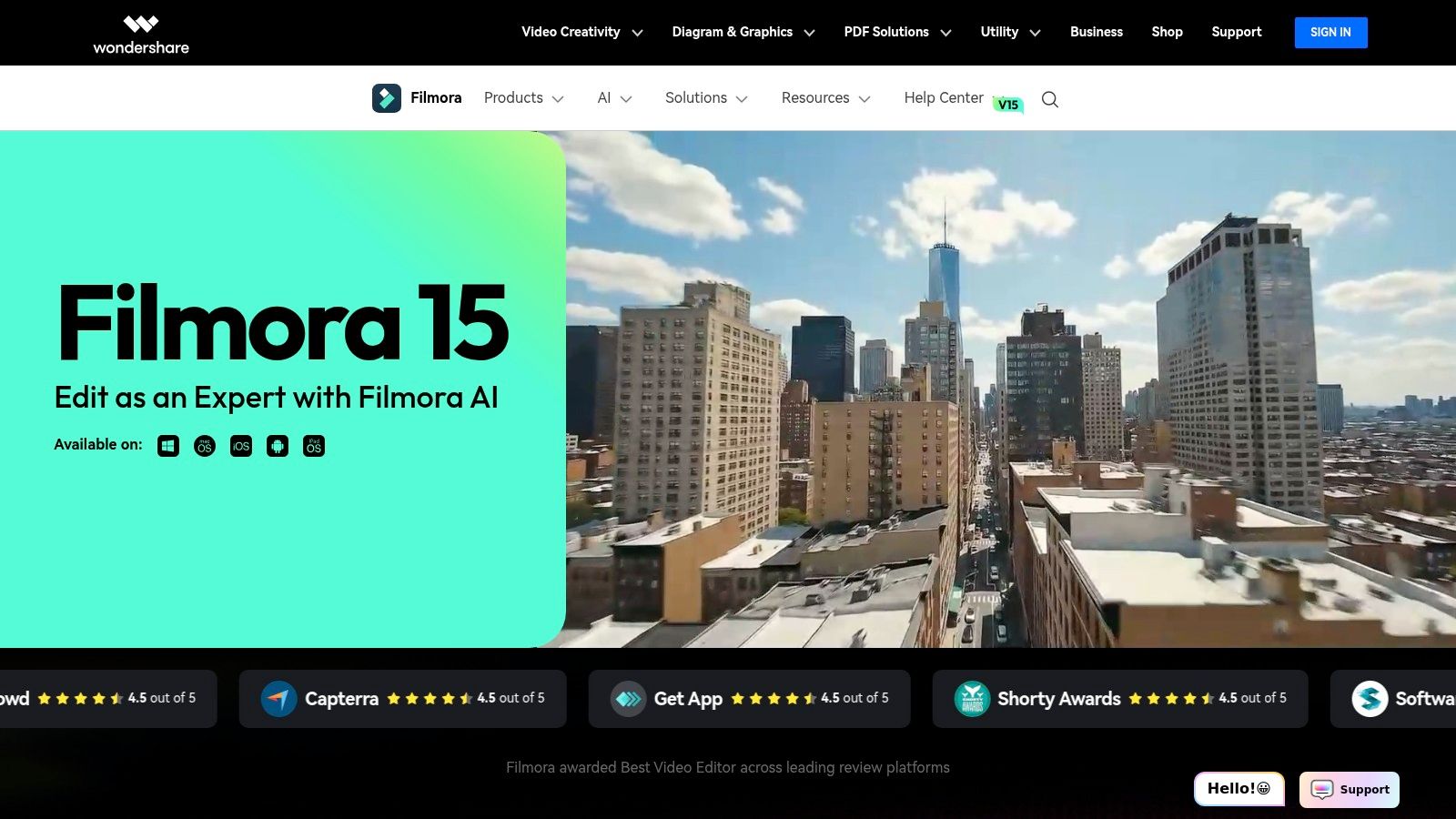This screenshot has height=819, width=1456.
Task: Click the Hello! chat button
Action: pyautogui.click(x=1239, y=789)
